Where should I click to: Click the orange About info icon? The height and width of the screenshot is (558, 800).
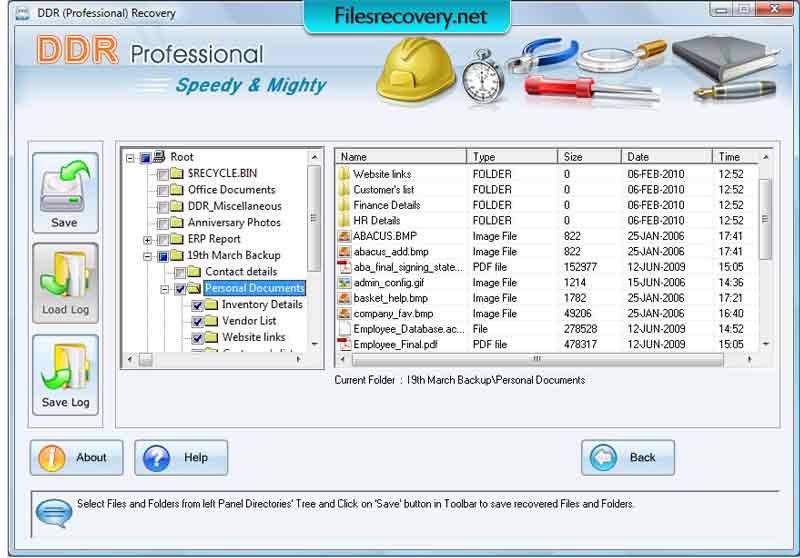coord(52,458)
